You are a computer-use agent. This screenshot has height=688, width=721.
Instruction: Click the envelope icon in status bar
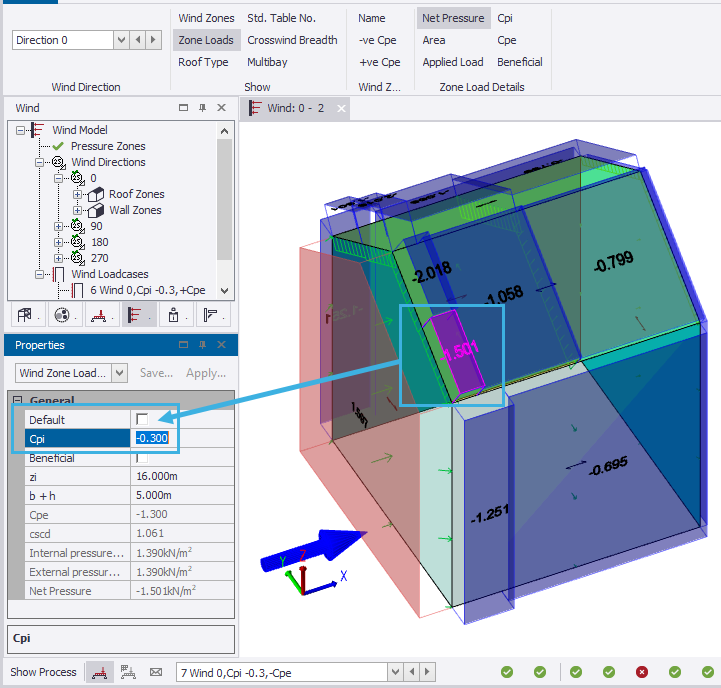click(155, 672)
